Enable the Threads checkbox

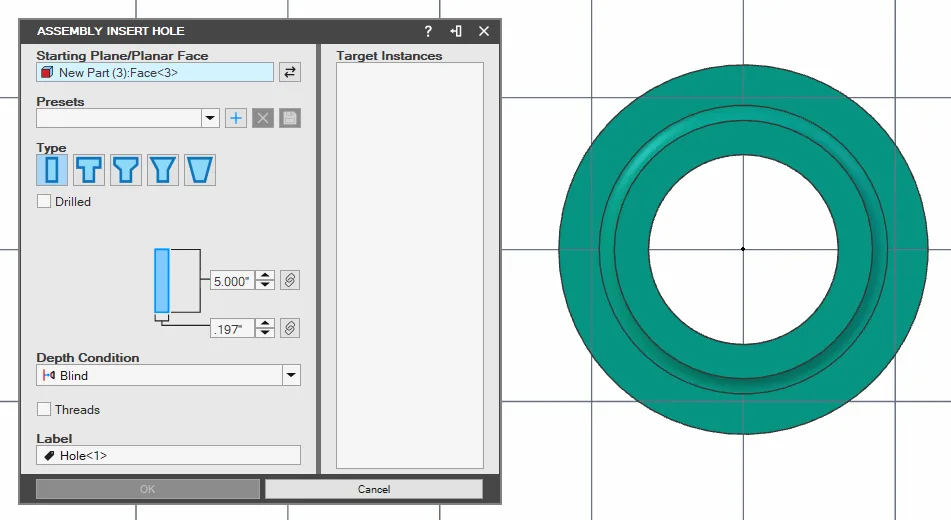click(44, 410)
